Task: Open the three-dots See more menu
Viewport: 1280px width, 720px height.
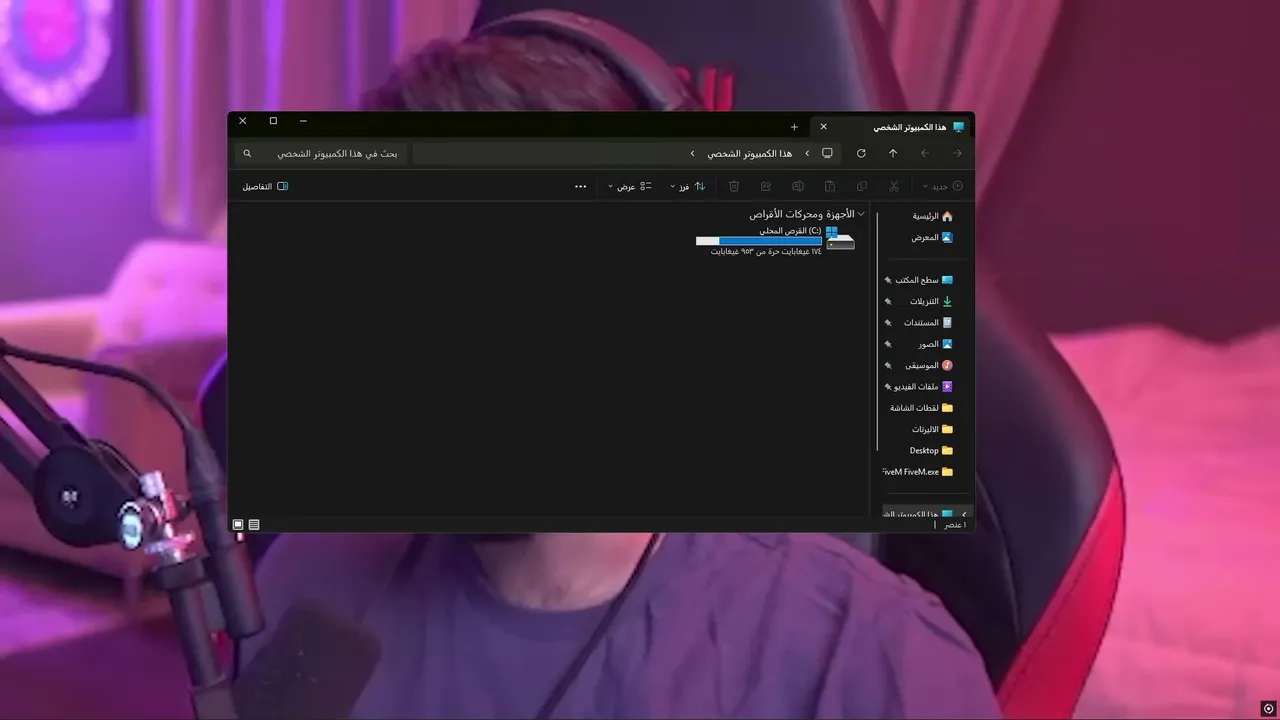Action: point(581,186)
